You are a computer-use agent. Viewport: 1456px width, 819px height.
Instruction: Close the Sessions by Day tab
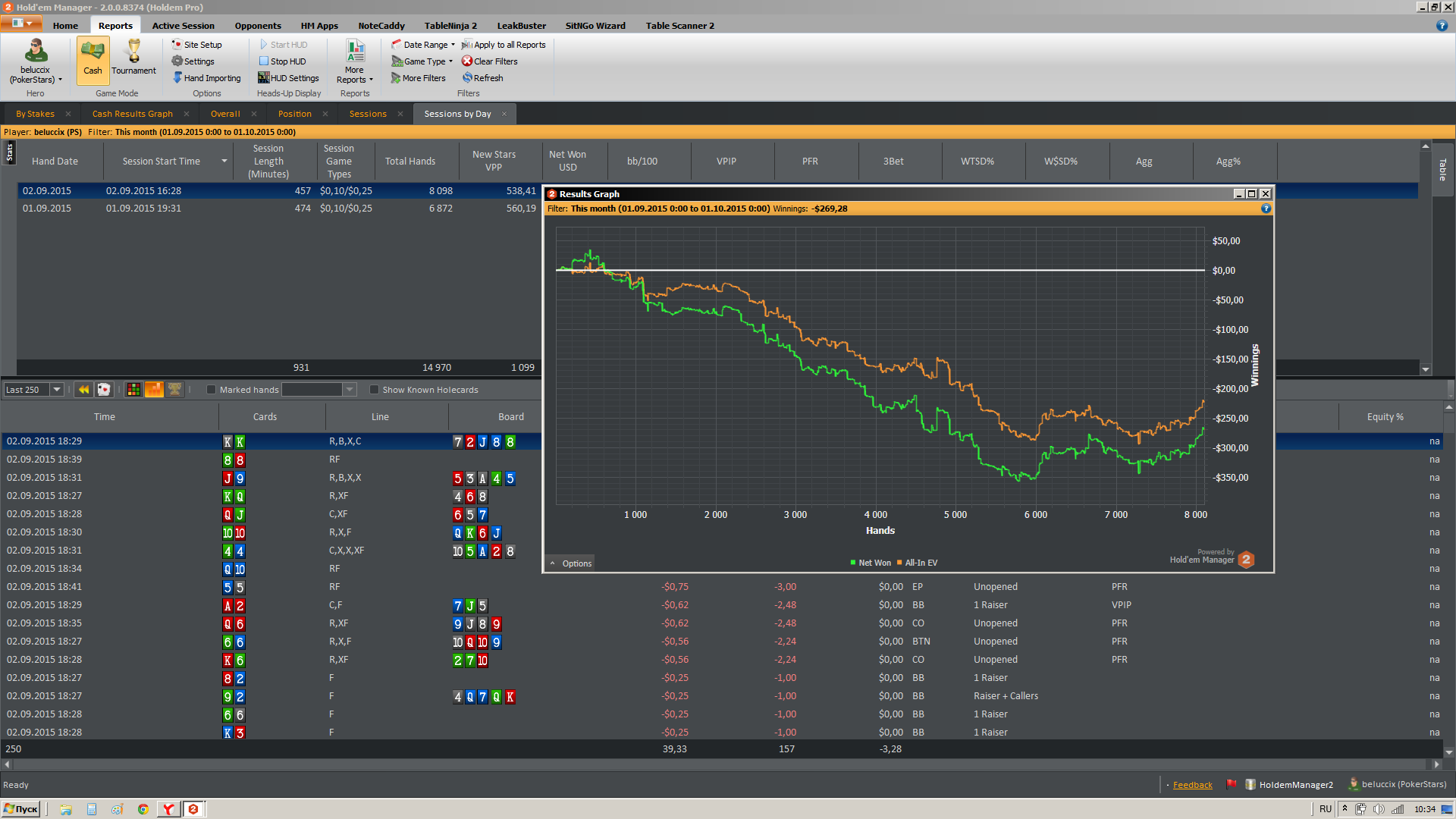pos(504,114)
